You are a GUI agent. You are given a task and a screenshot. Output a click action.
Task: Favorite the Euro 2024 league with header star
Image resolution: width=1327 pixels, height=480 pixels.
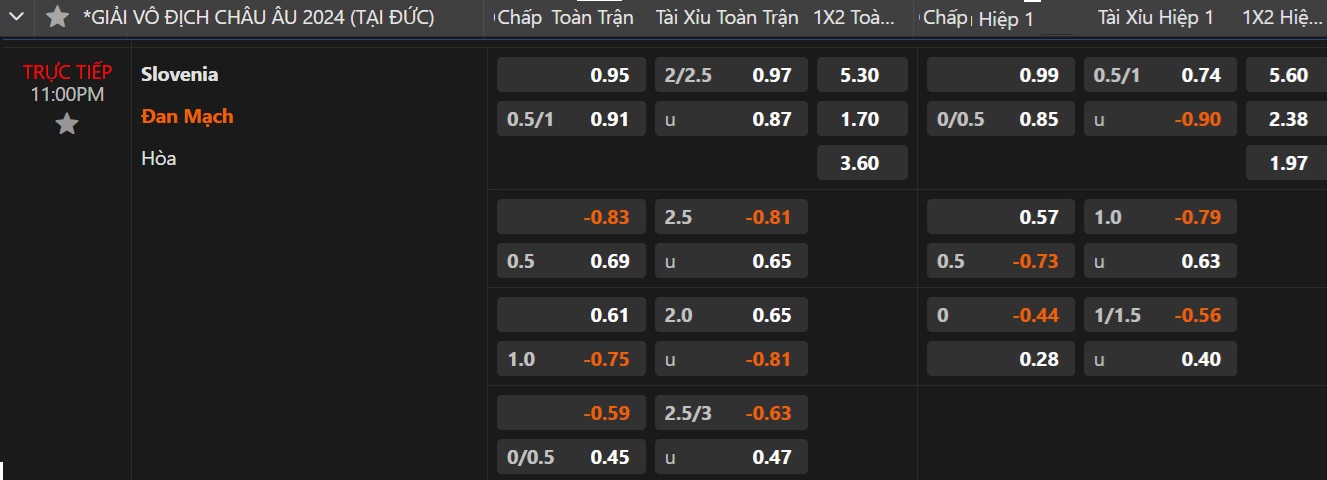[58, 17]
